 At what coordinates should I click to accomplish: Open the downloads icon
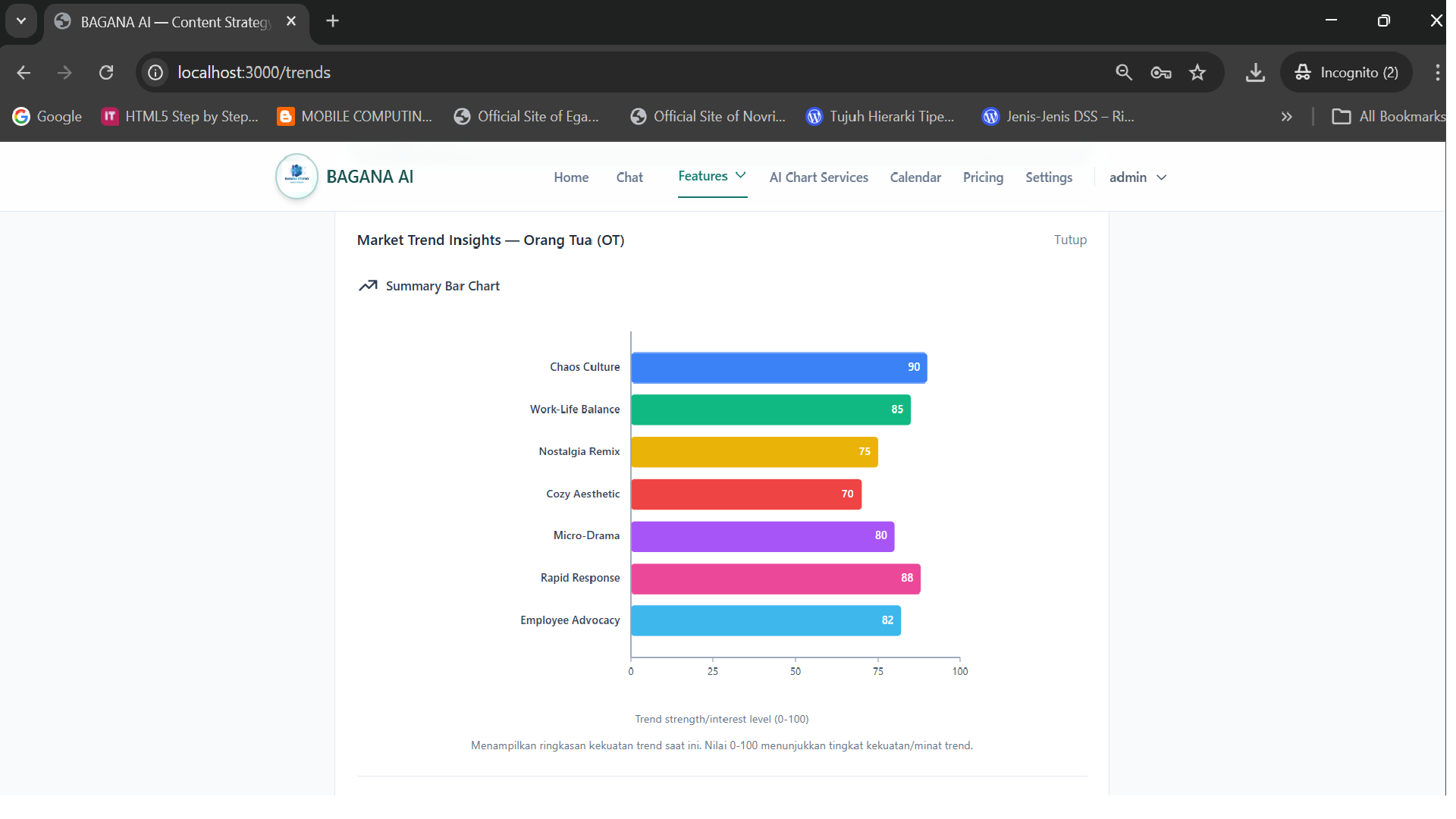tap(1255, 72)
